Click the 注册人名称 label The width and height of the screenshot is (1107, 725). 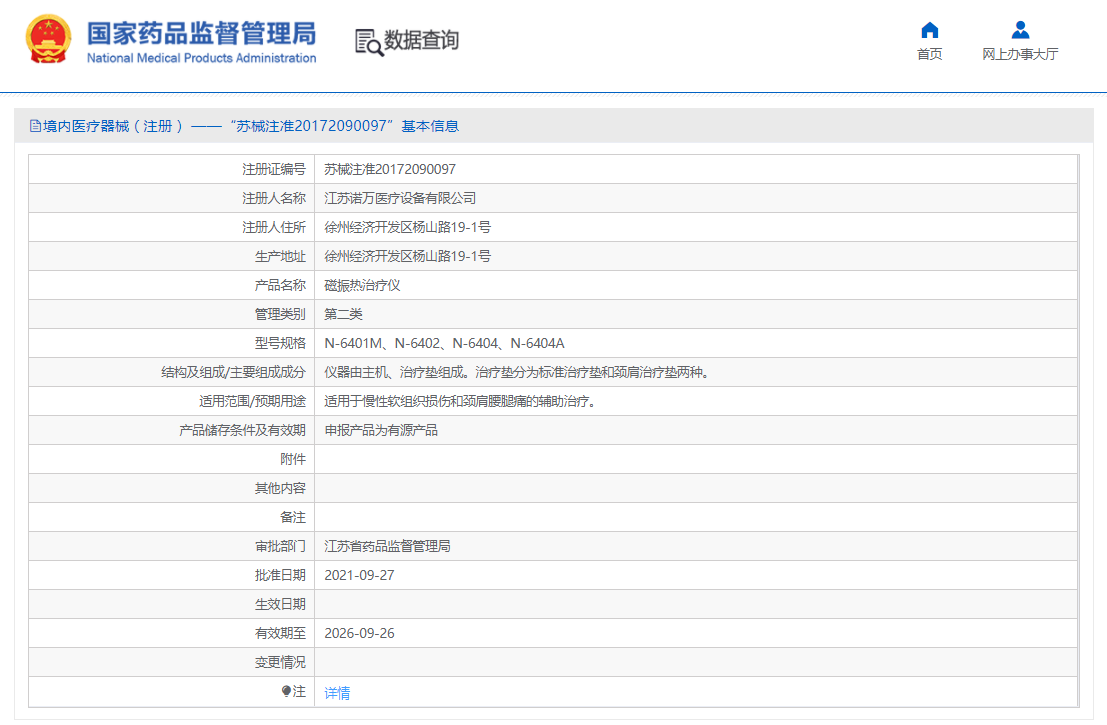coord(274,198)
